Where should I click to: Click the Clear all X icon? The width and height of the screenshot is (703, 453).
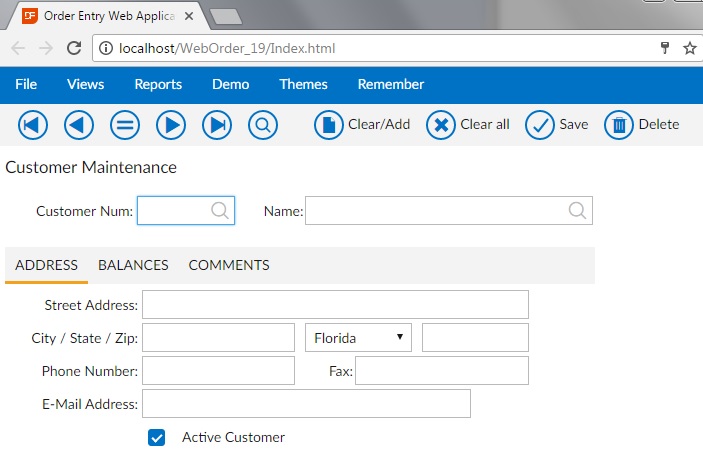click(441, 125)
